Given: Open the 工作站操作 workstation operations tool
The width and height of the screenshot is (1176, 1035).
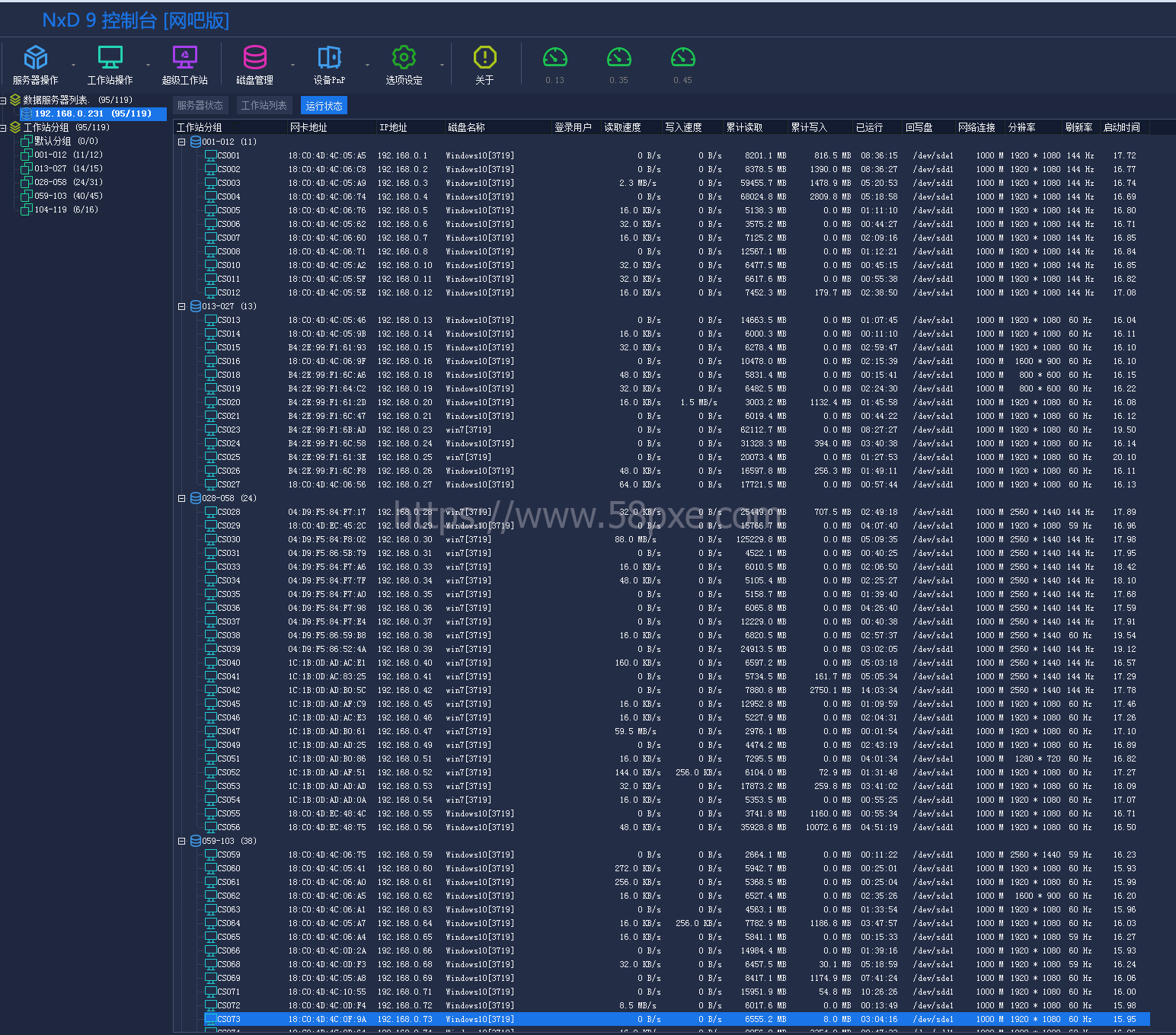Looking at the screenshot, I should coord(110,64).
